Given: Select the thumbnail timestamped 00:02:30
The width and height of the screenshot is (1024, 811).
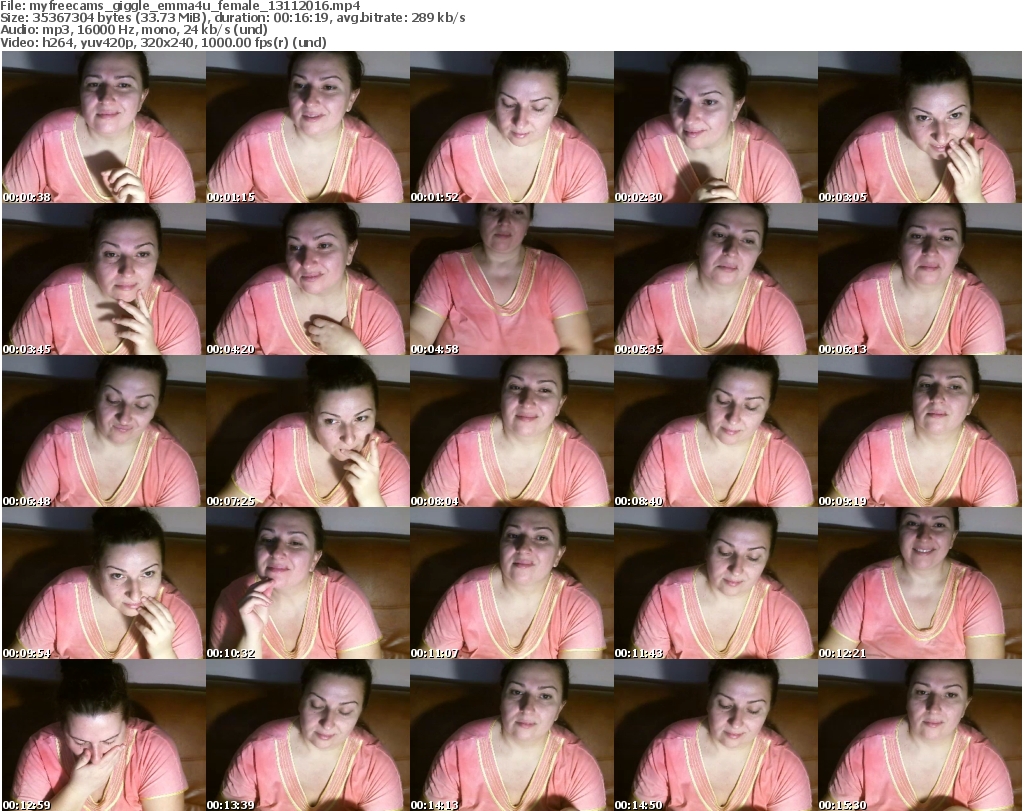Looking at the screenshot, I should [x=716, y=127].
